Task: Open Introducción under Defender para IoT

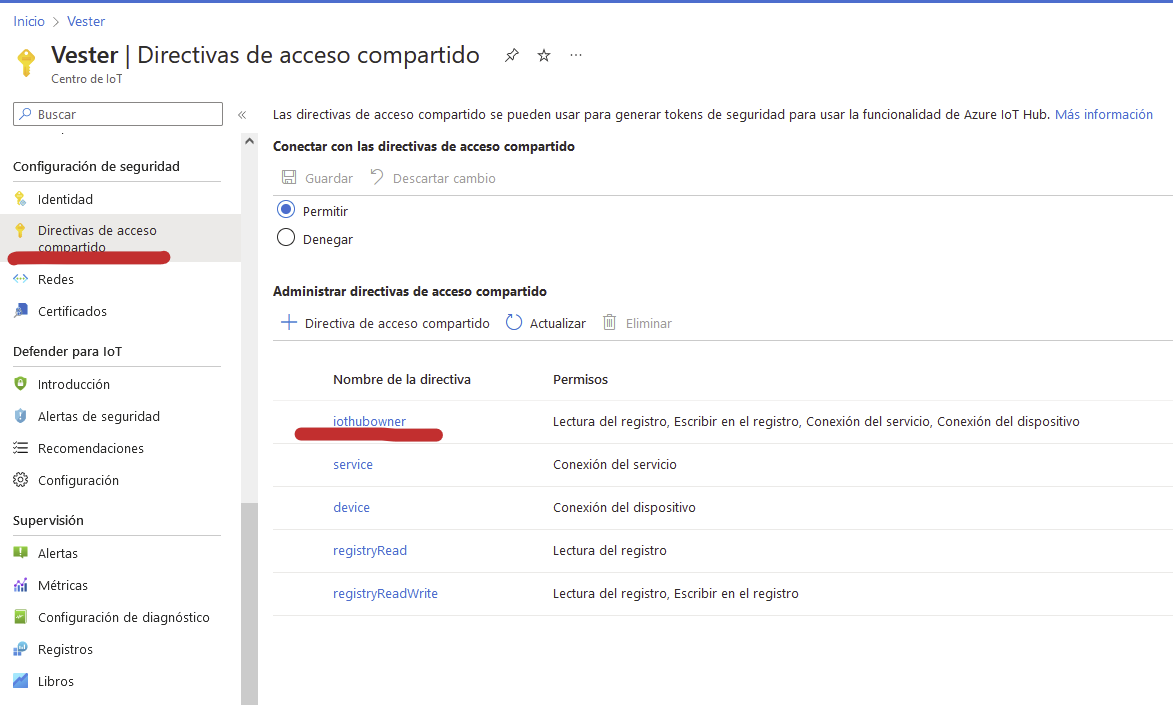Action: (74, 384)
